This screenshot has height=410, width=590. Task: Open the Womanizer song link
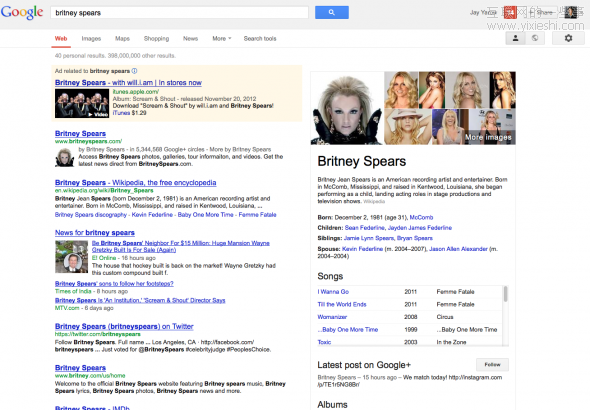332,317
